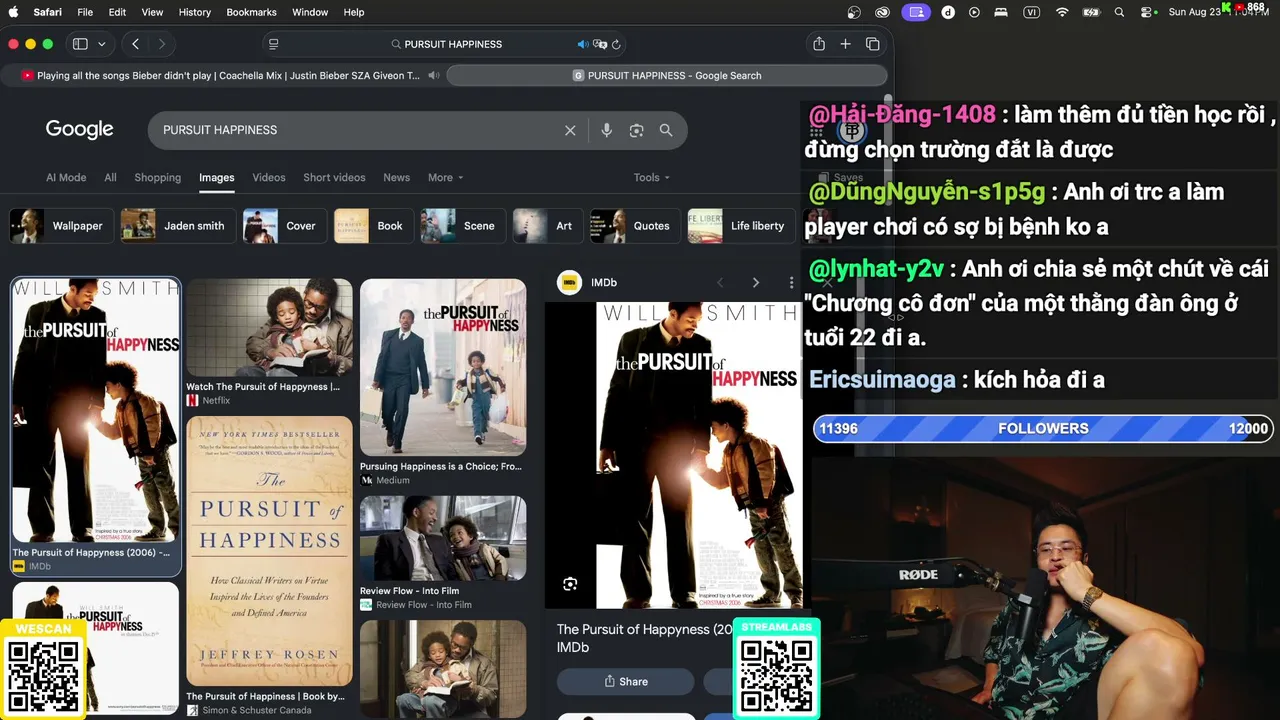Open the Bookmarks menu
This screenshot has height=720, width=1280.
click(251, 12)
